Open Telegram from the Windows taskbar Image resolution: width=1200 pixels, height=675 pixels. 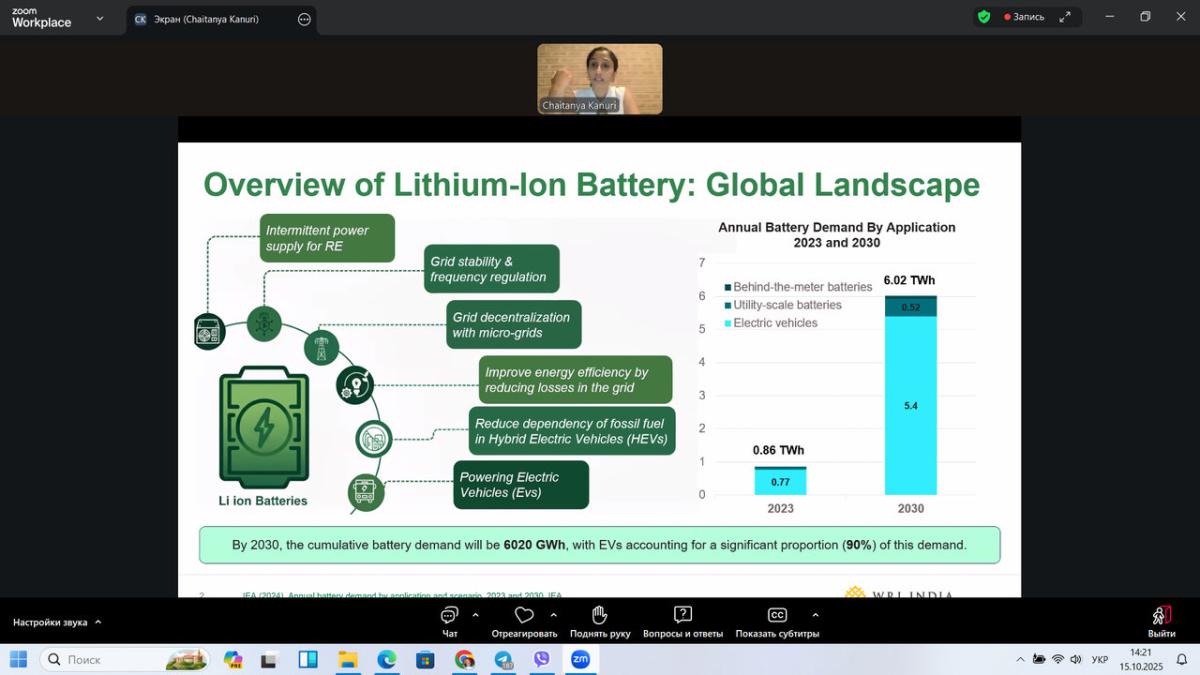coord(503,659)
